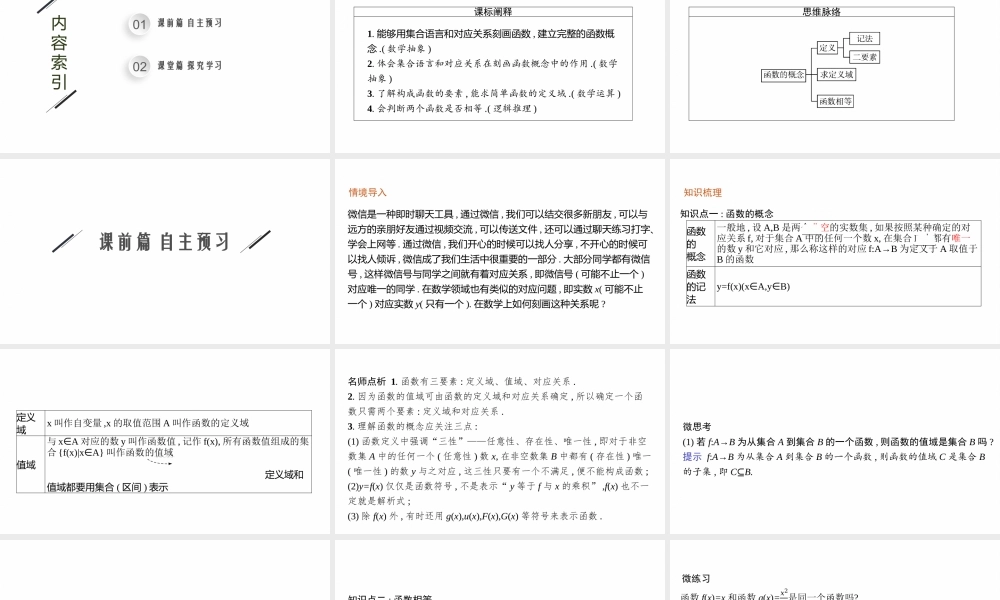
Task: Click the 二要素 node in the diagram
Action: coord(865,57)
